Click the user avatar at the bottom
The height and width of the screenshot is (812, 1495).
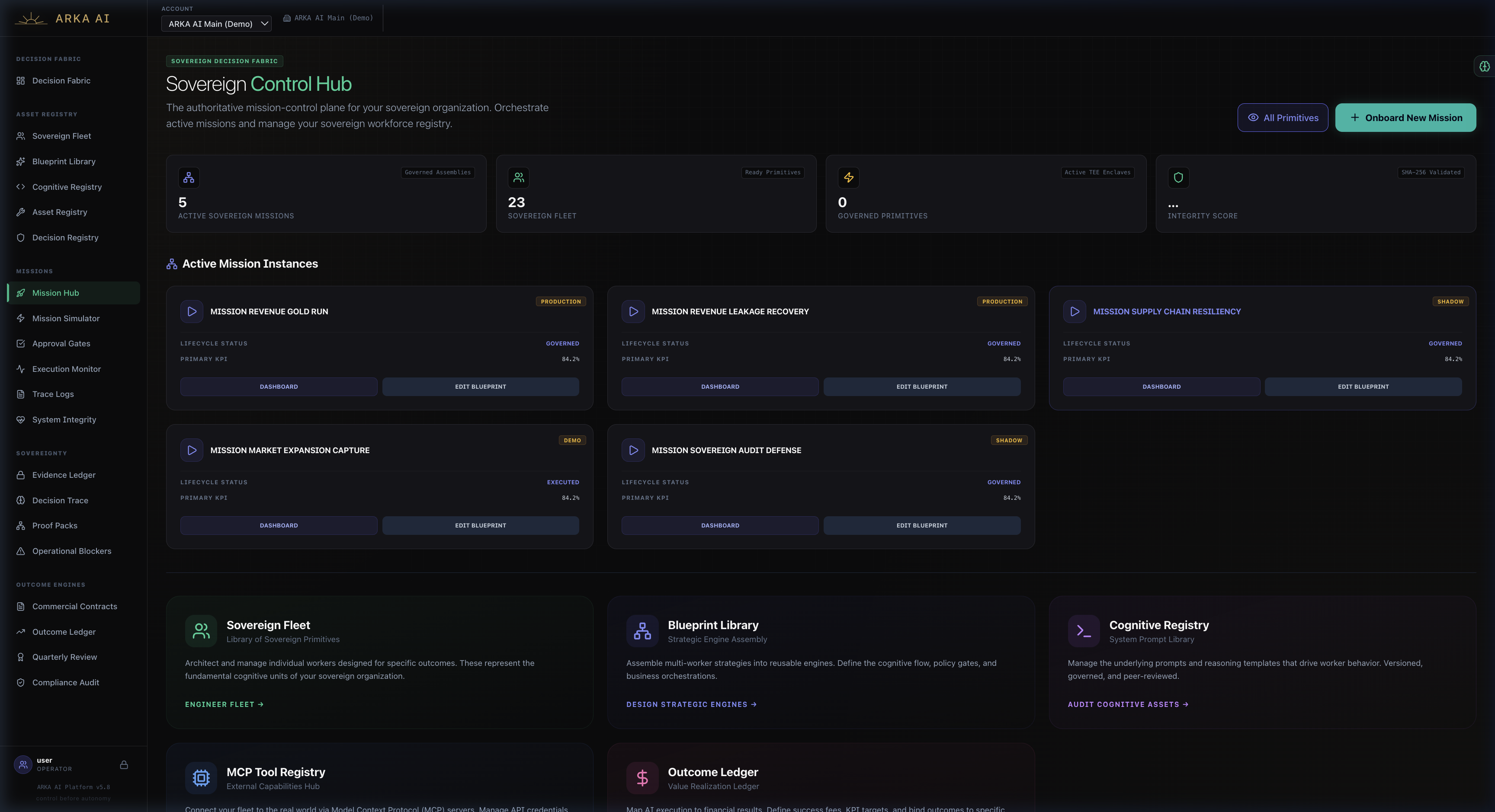point(22,764)
